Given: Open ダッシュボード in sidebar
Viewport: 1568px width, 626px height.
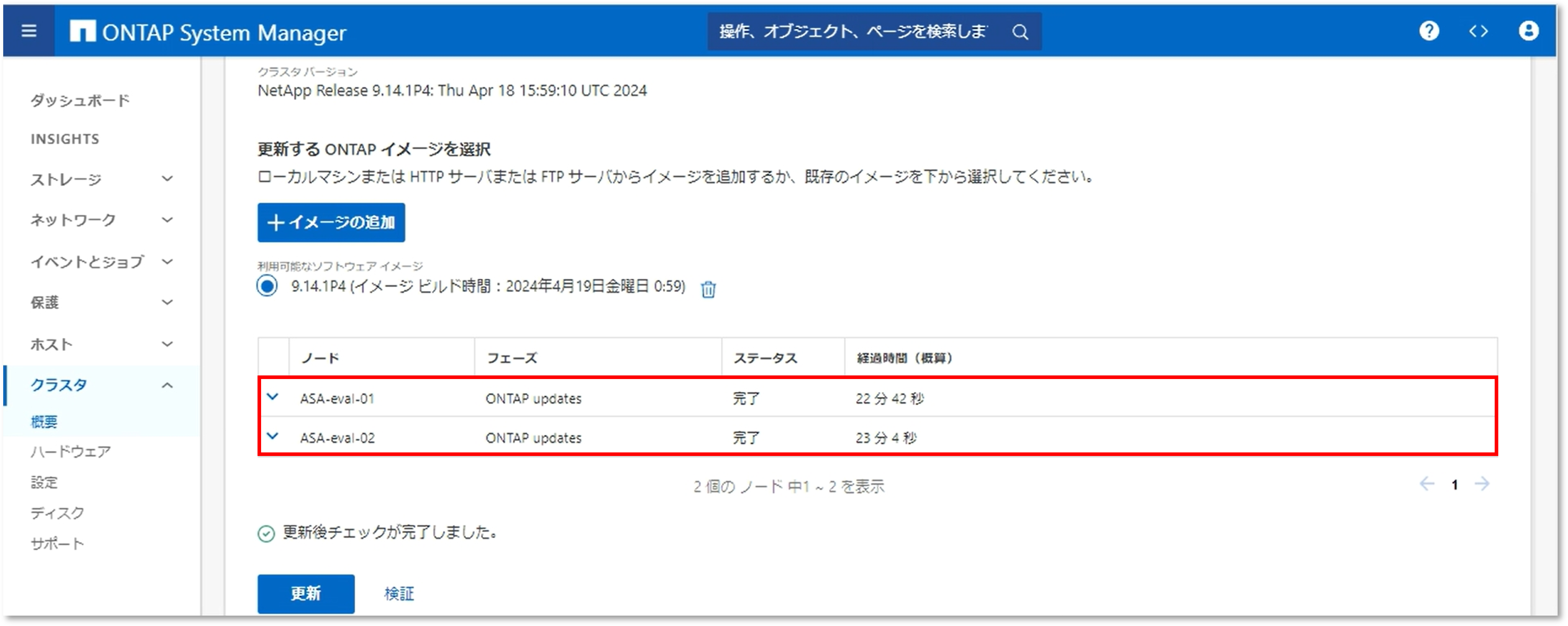Looking at the screenshot, I should coord(80,101).
